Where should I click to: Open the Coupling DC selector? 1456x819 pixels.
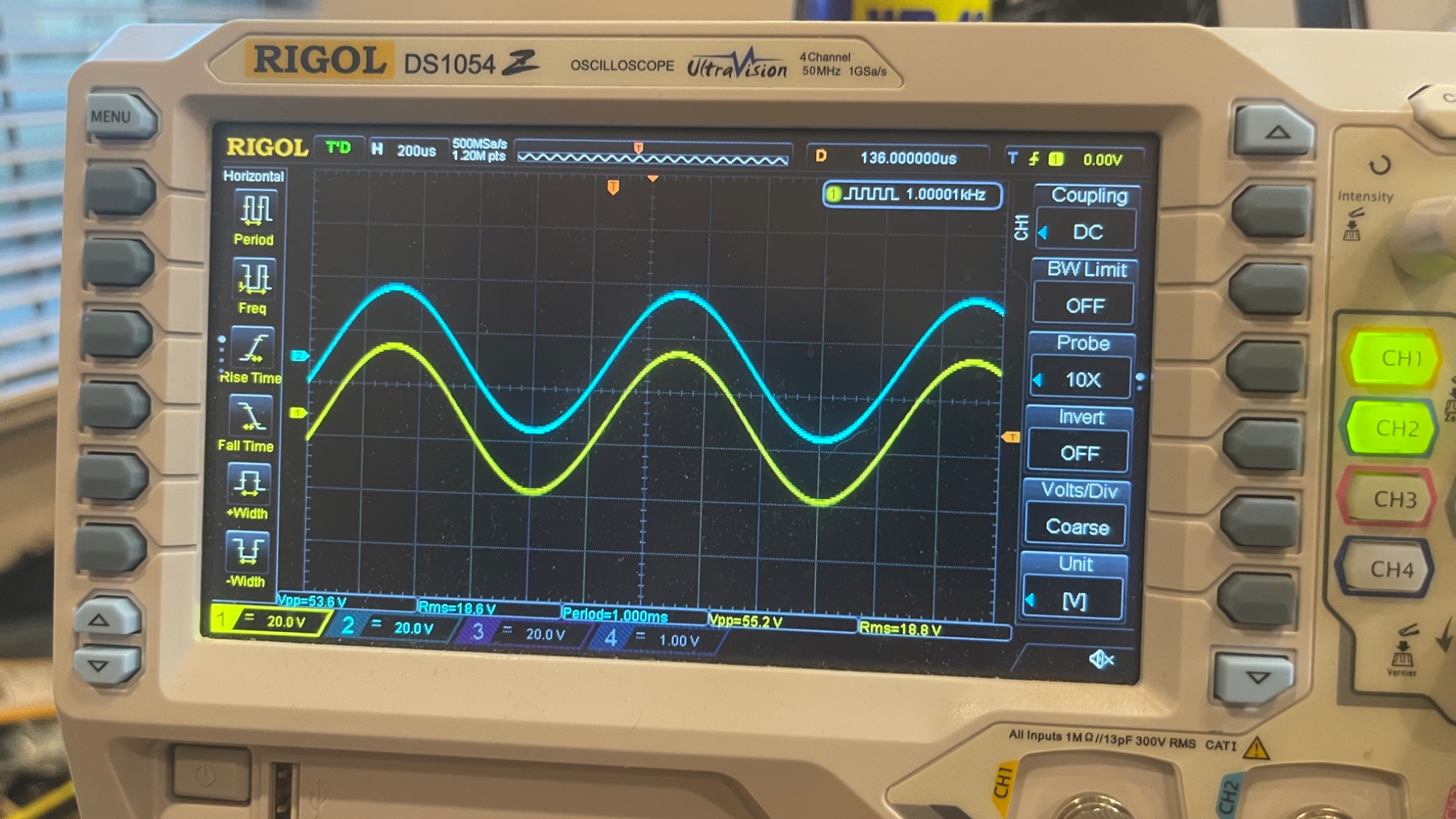(x=1086, y=230)
